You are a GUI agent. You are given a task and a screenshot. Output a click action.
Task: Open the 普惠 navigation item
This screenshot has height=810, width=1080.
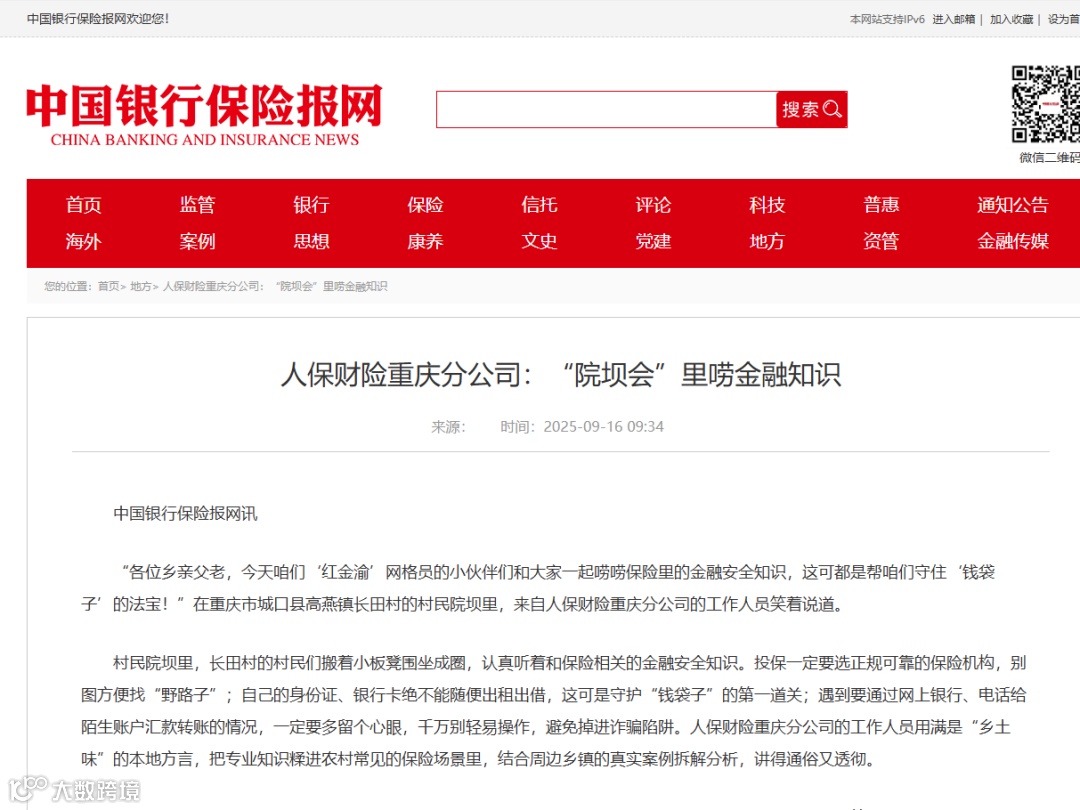click(x=881, y=205)
